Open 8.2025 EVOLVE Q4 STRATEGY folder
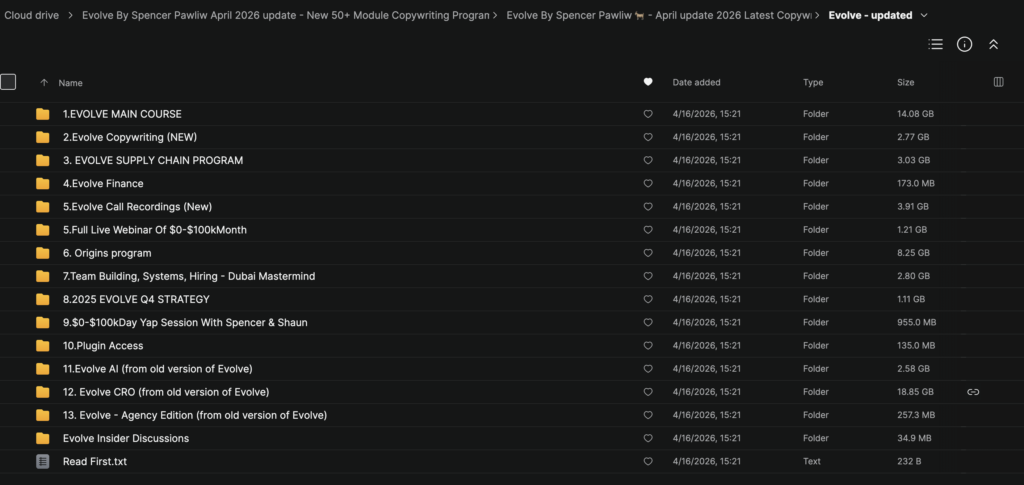This screenshot has height=485, width=1024. pyautogui.click(x=136, y=300)
